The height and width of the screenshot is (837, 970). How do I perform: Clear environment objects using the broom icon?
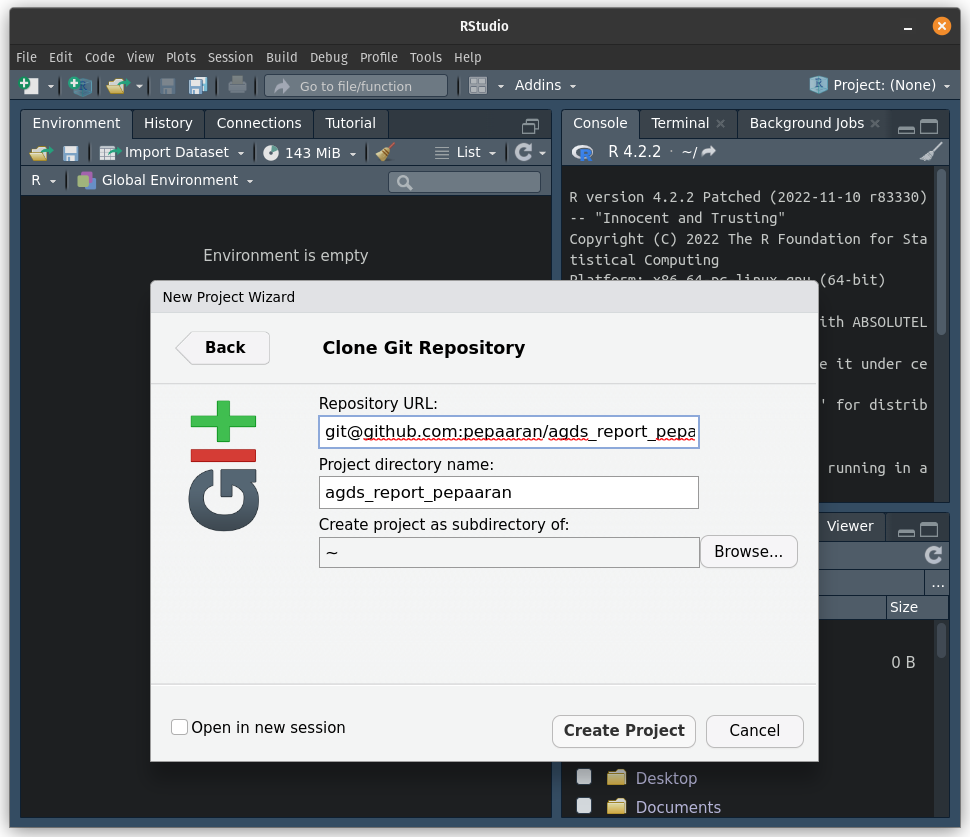(x=385, y=153)
